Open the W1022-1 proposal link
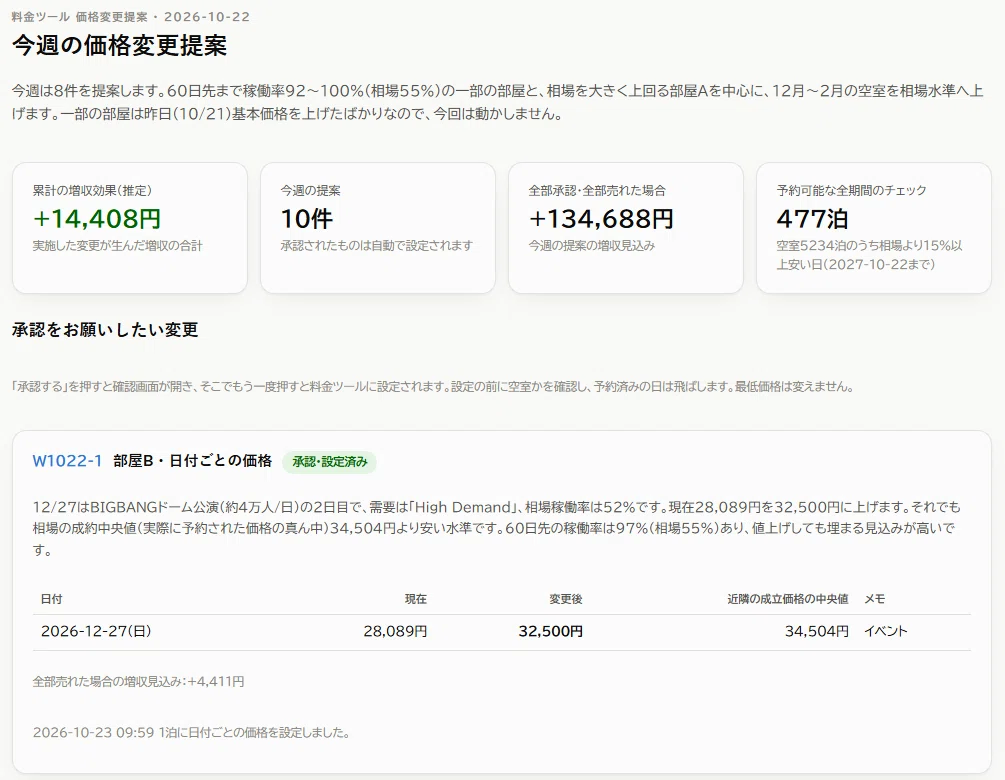Screen dimensions: 1005x780 (x=67, y=461)
